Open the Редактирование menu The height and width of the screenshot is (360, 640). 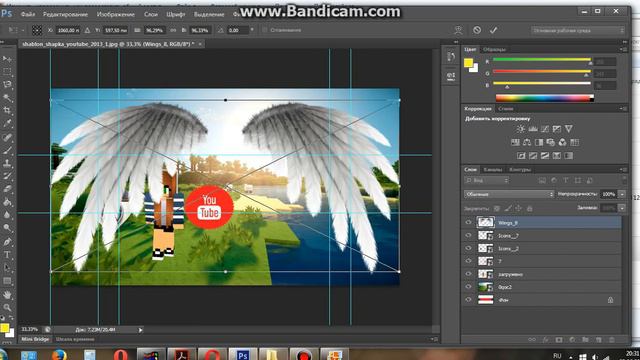point(65,14)
